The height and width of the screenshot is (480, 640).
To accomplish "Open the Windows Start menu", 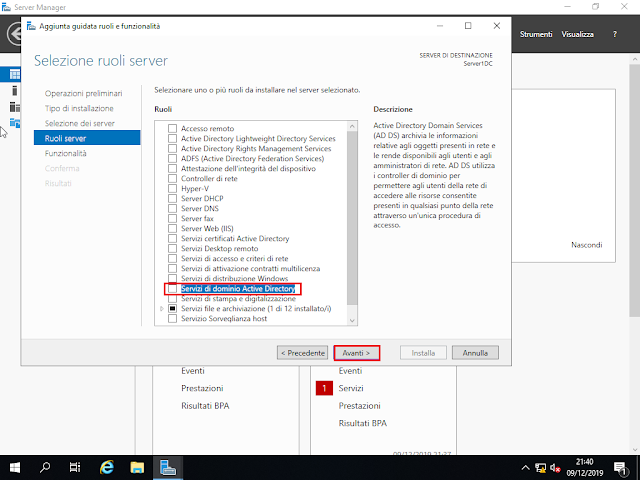I will [x=15, y=467].
